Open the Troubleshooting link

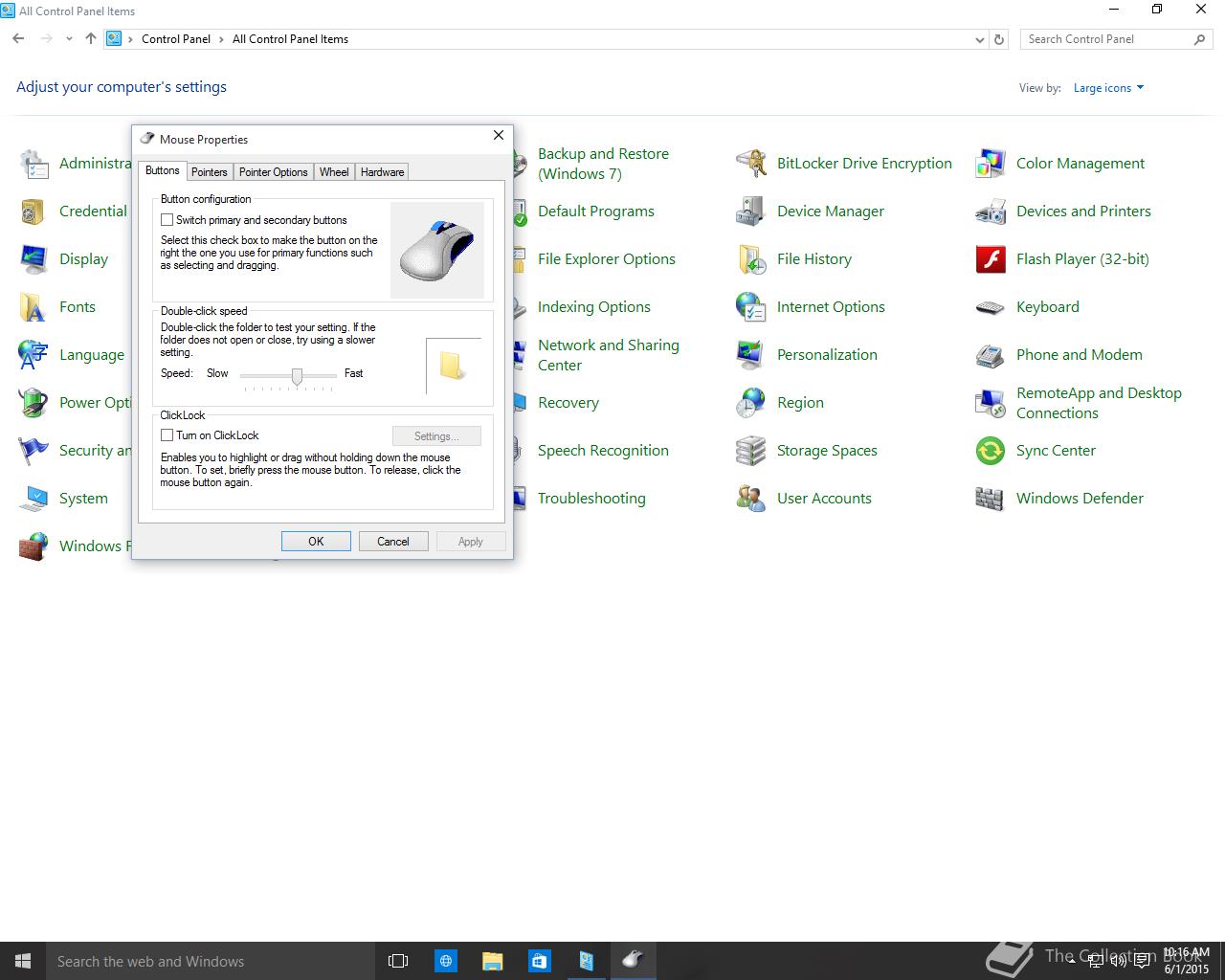pos(591,499)
